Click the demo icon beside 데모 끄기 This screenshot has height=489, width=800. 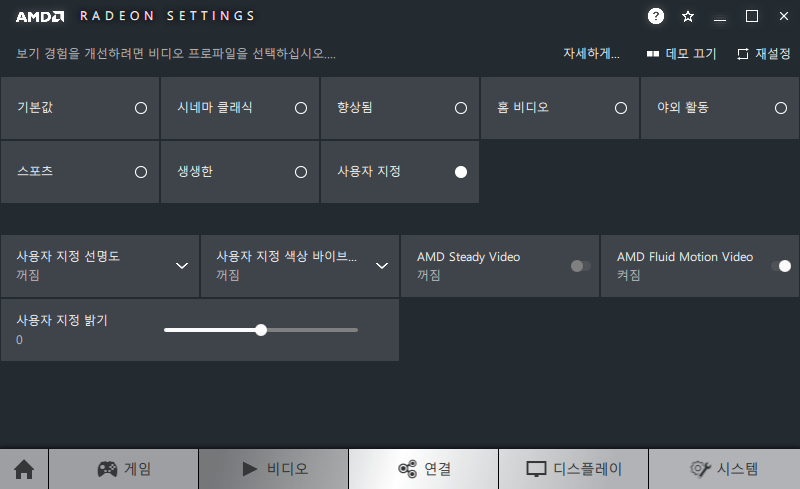click(653, 54)
